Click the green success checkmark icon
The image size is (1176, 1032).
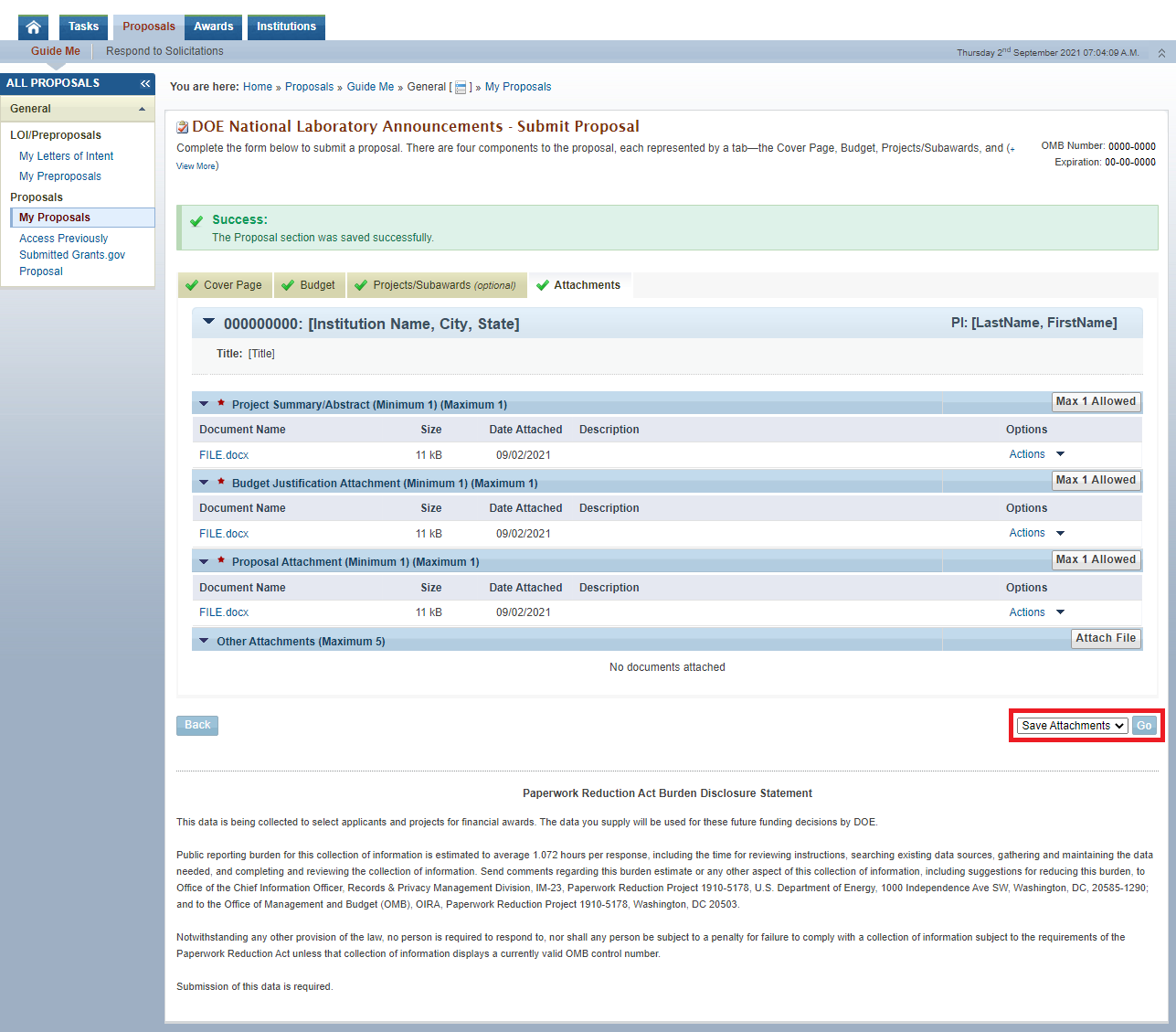pos(196,220)
